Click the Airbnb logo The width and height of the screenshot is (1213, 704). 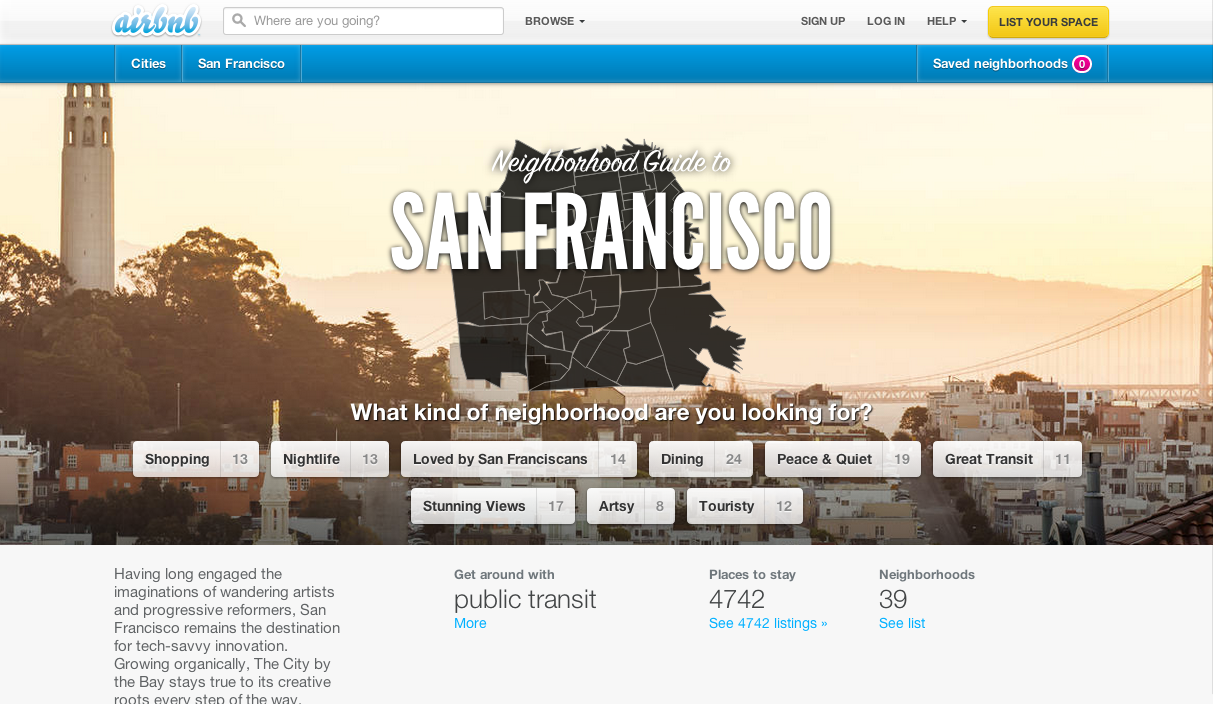point(156,21)
